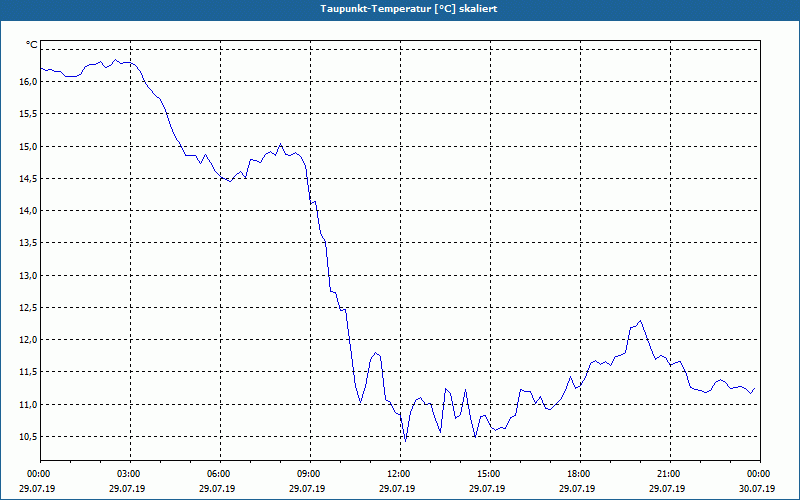Click the 12,0 y-axis label
This screenshot has width=800, height=500.
click(x=29, y=340)
